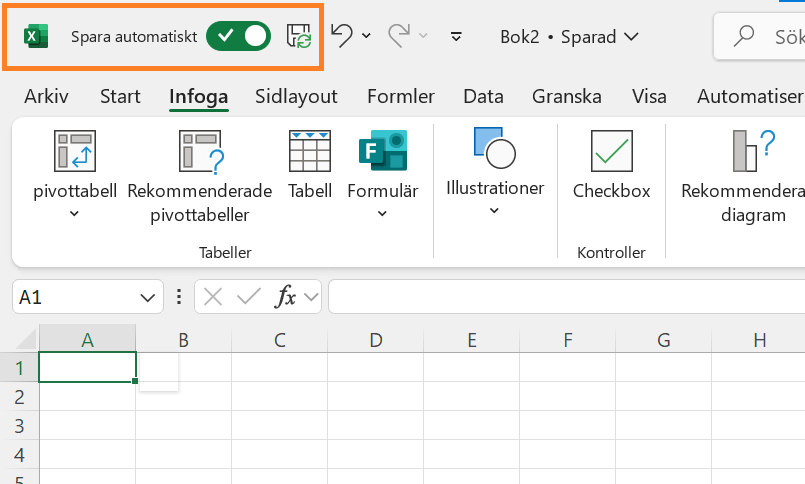
Task: Select row 1 header
Action: click(19, 367)
